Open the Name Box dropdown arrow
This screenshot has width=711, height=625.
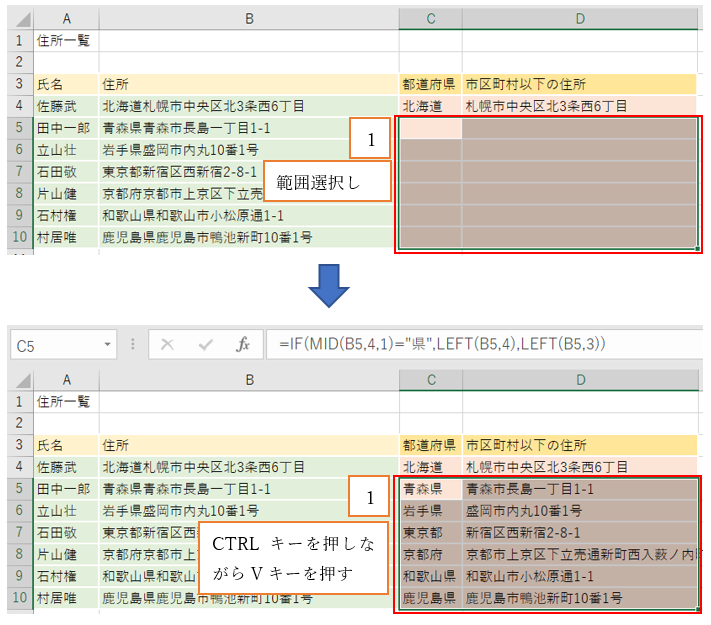click(x=107, y=345)
